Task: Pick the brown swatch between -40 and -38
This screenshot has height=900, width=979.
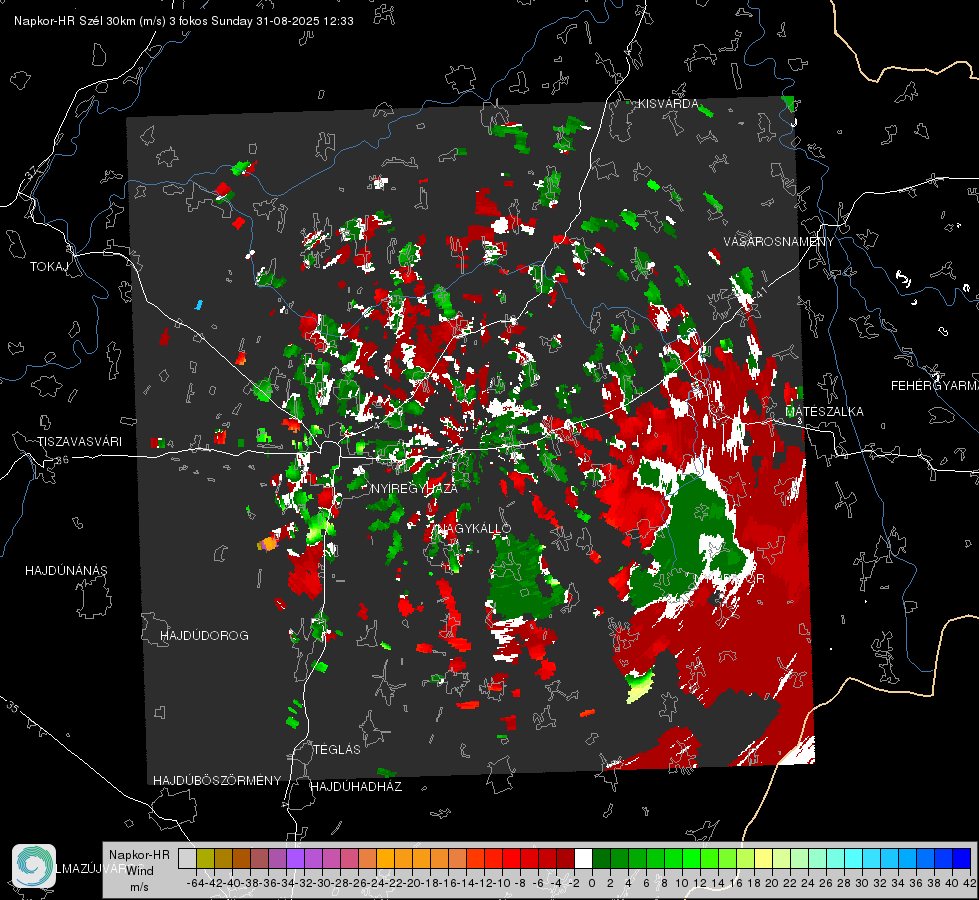Action: [241, 859]
